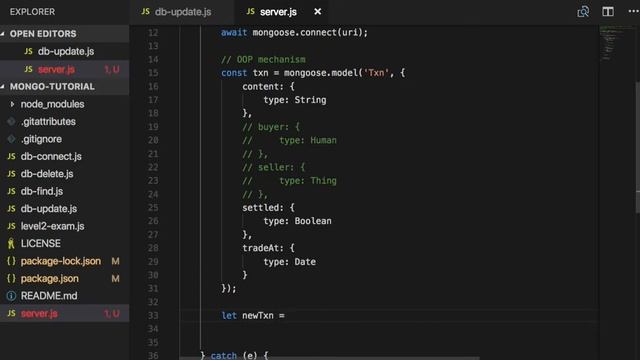Click the braces icon beside package.json
This screenshot has width=640, height=360.
pos(11,278)
